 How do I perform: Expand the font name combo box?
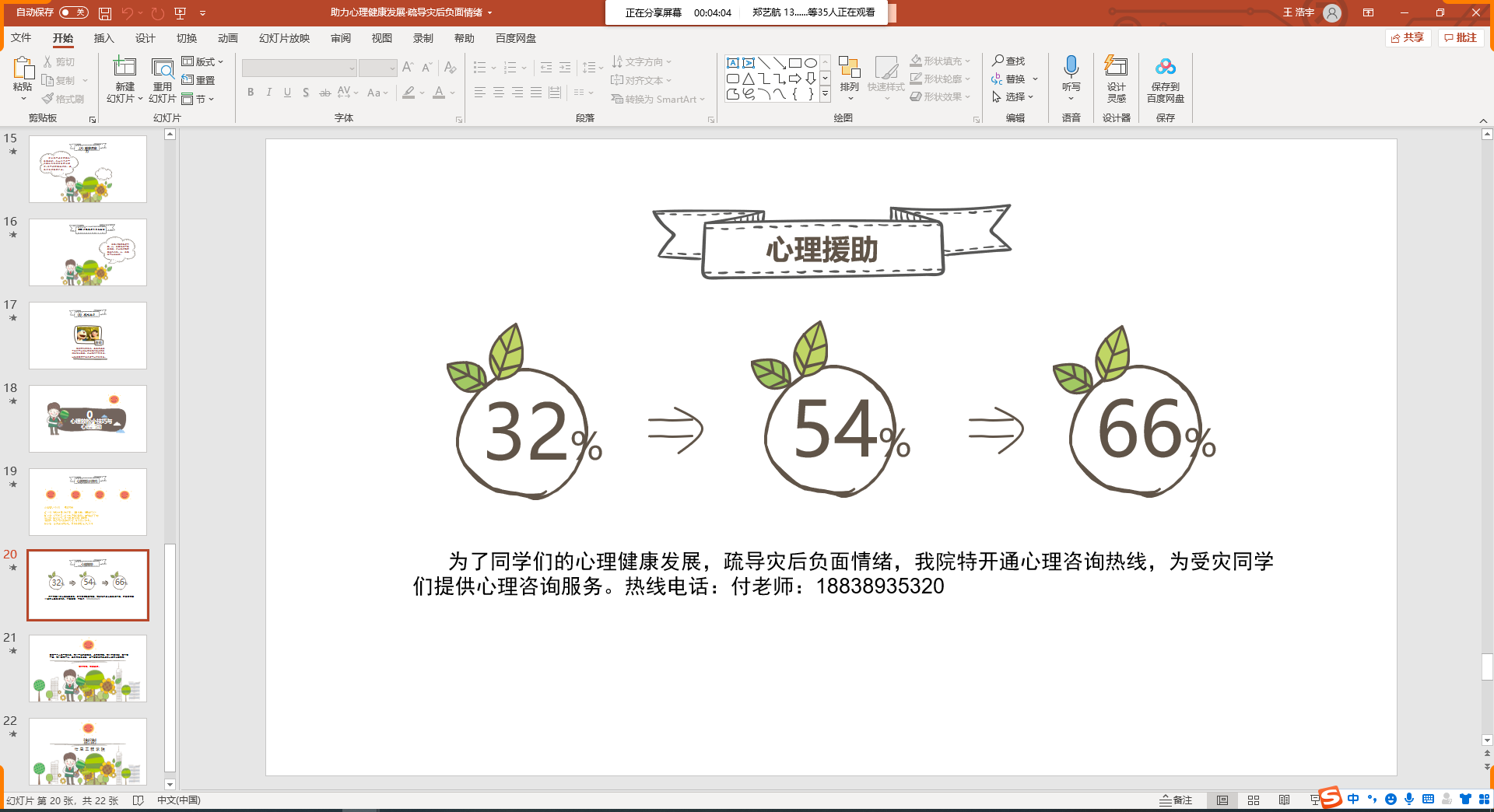tap(352, 68)
